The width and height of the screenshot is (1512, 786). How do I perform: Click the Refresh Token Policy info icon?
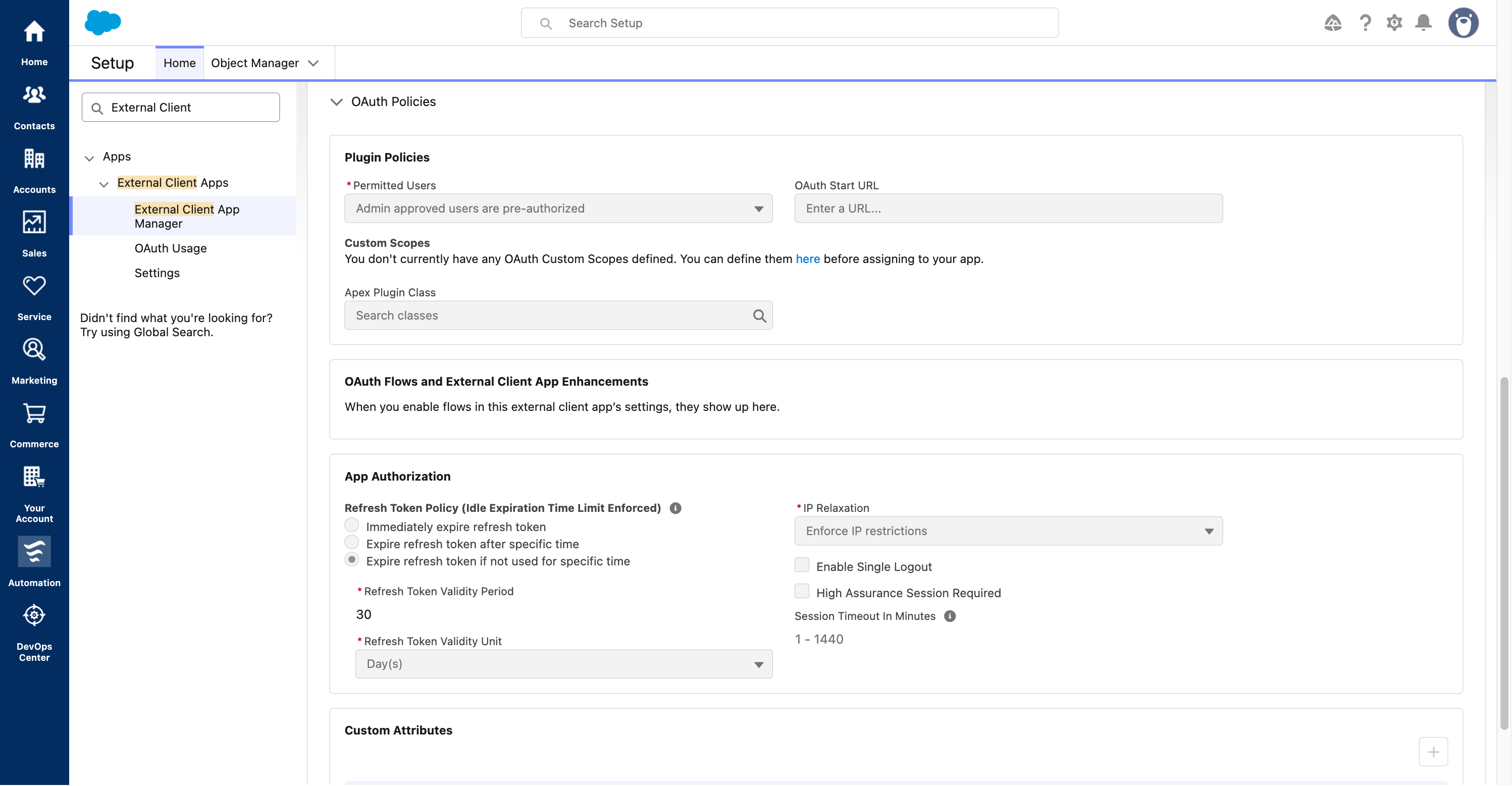click(675, 508)
